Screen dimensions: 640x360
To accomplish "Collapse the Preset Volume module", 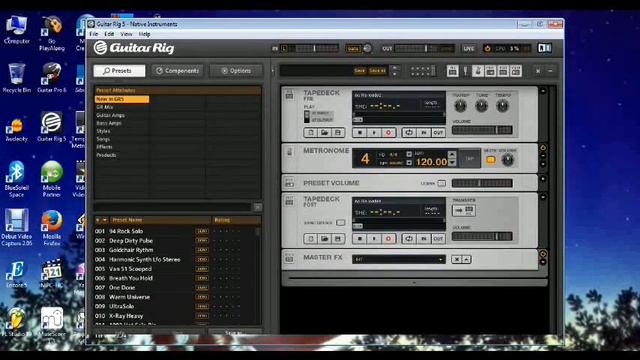I will click(x=543, y=178).
